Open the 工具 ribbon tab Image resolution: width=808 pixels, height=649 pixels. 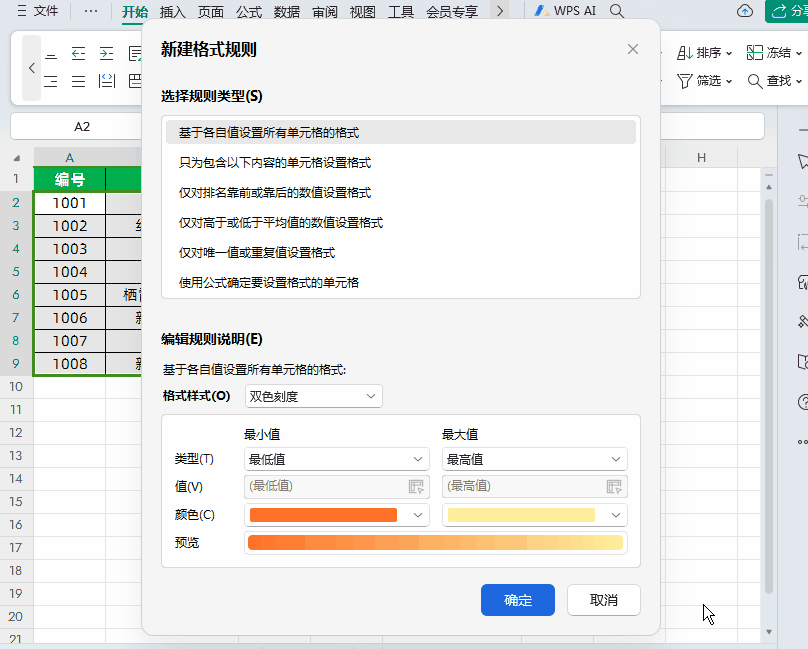pos(401,11)
